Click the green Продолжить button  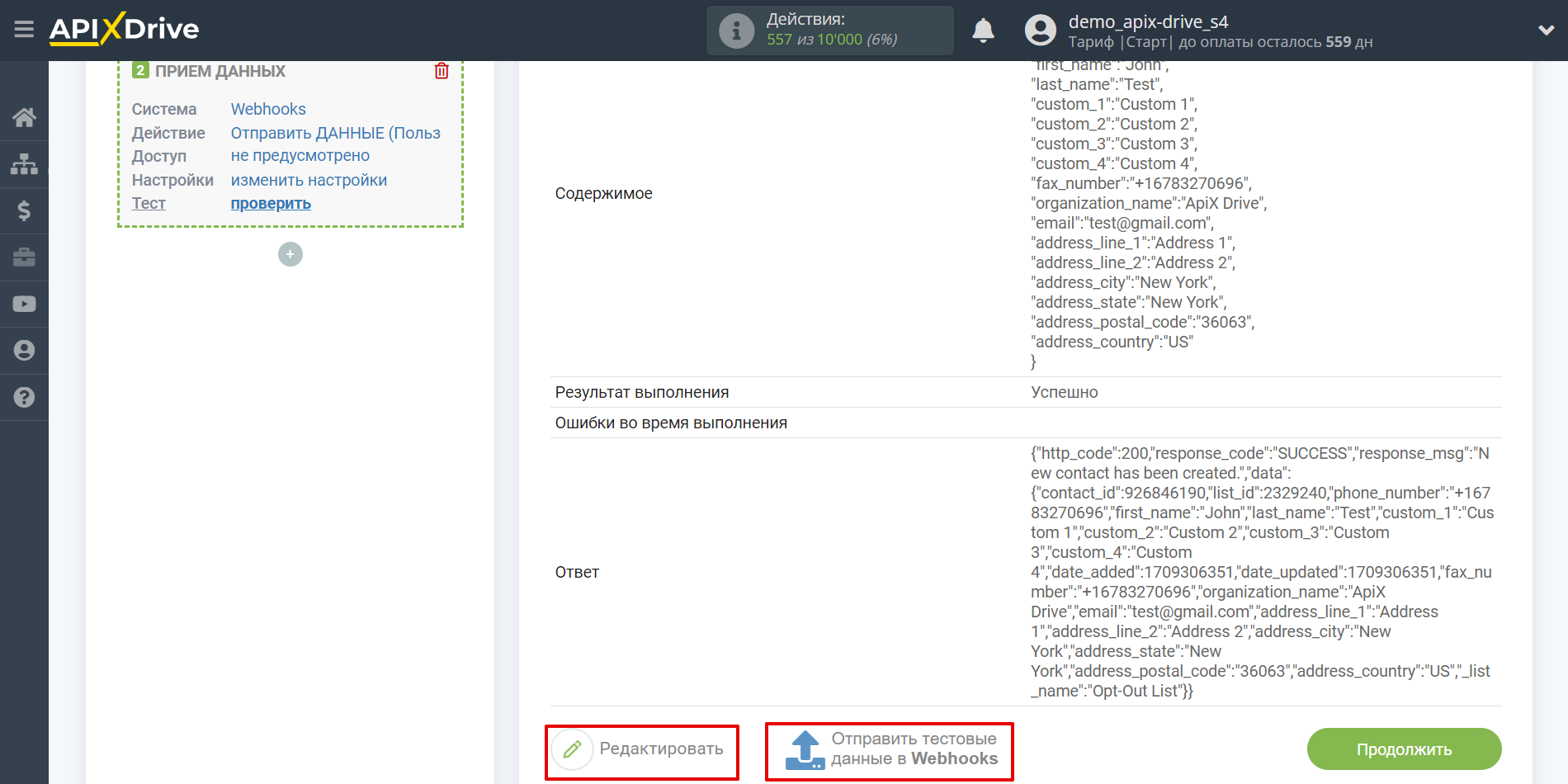coord(1404,749)
